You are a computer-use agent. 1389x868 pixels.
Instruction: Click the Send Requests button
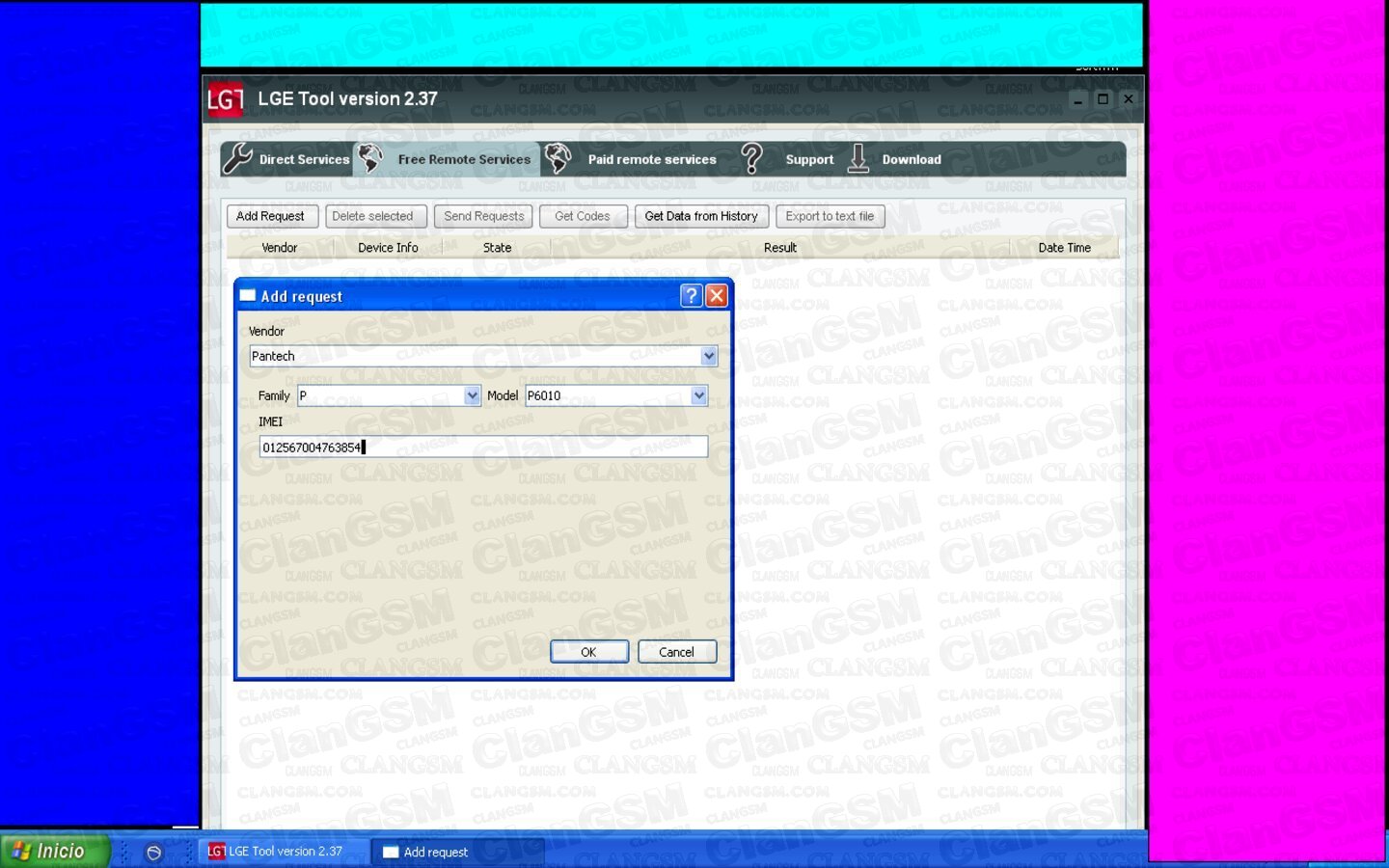click(483, 216)
